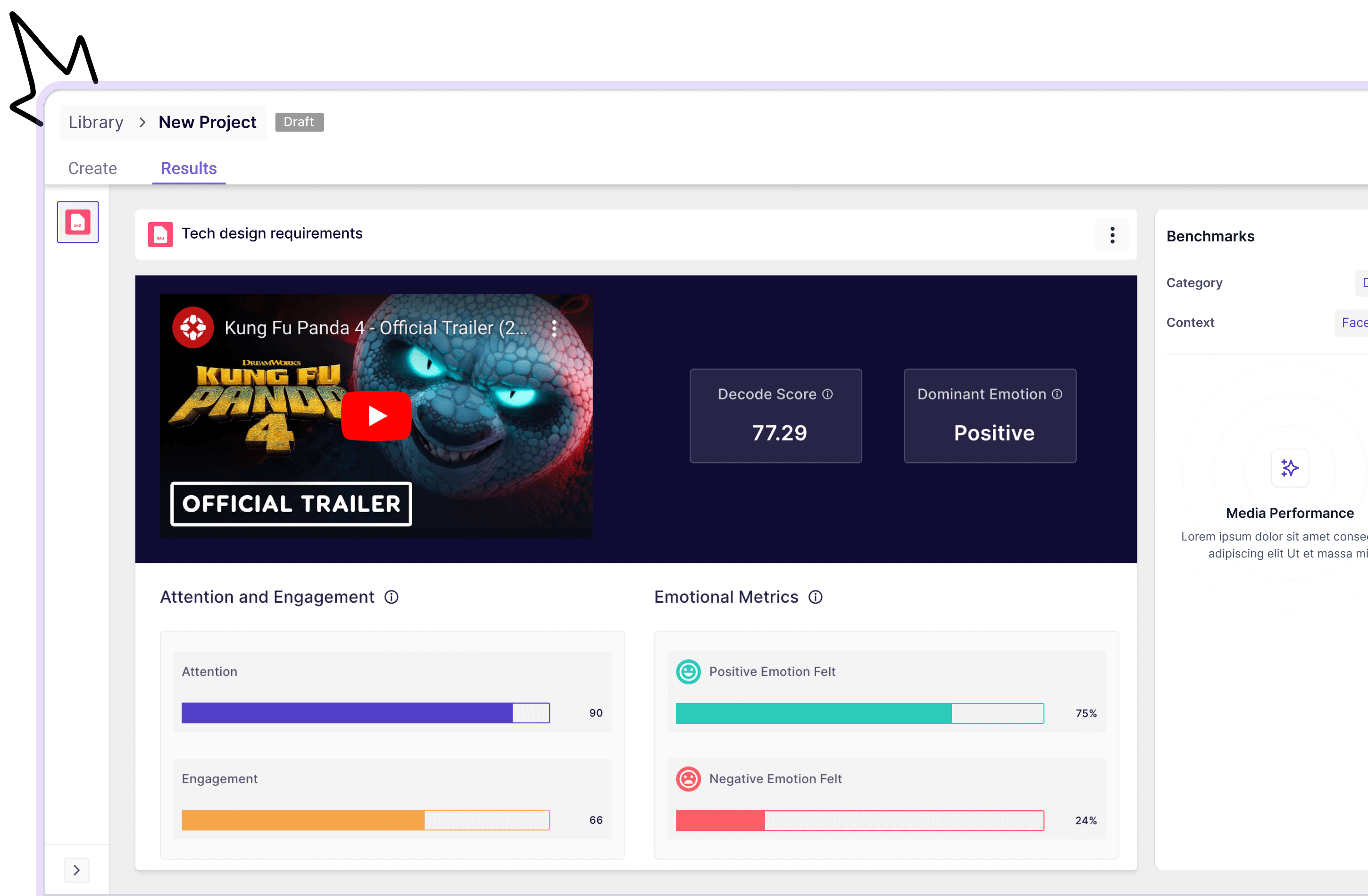The height and width of the screenshot is (896, 1368).
Task: Click the Lorem ipsum description under Media Performance
Action: tap(1274, 545)
